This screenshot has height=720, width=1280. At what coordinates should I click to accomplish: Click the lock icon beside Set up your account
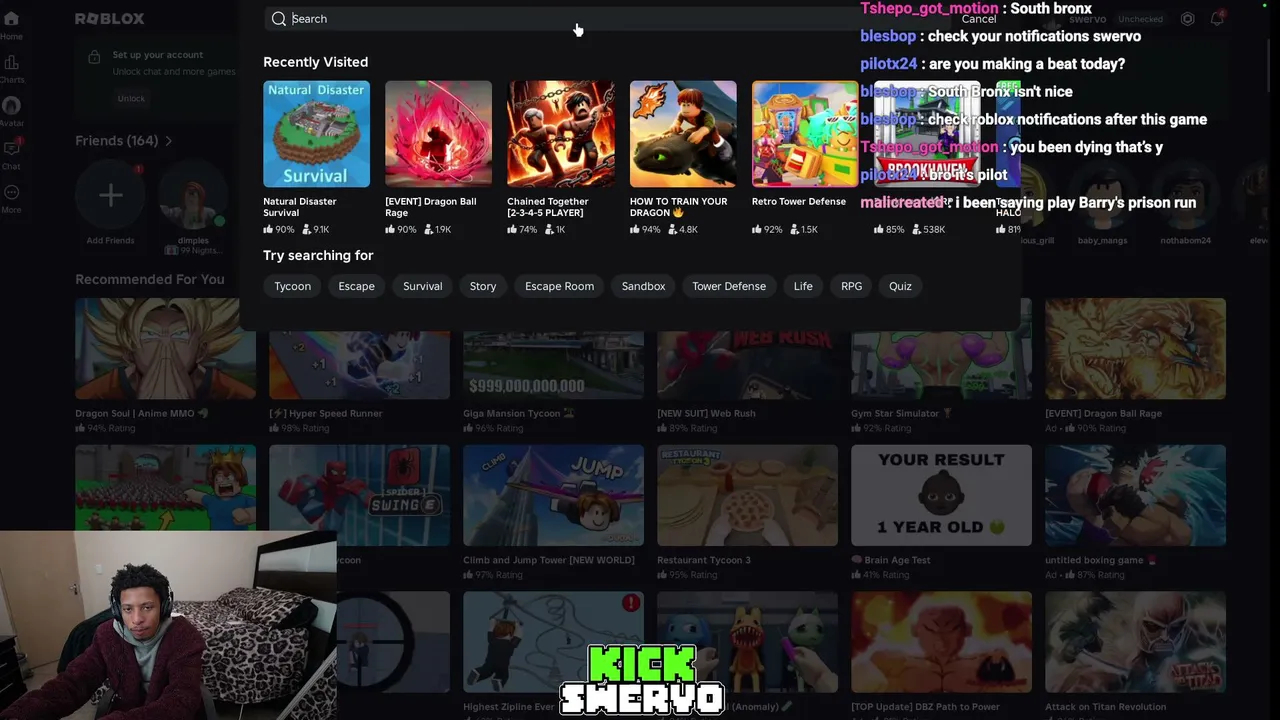tap(94, 57)
